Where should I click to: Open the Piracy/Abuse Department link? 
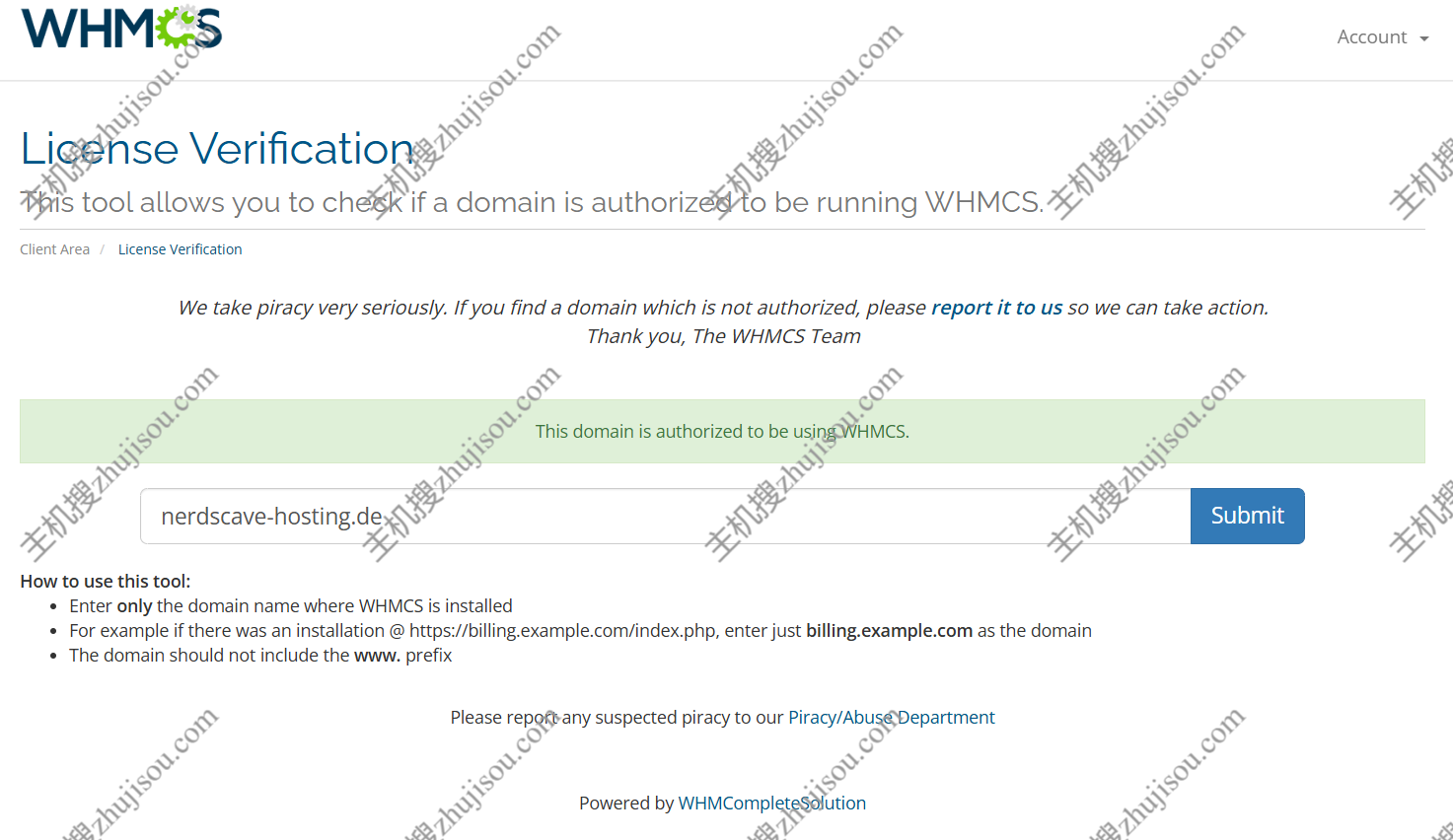pyautogui.click(x=891, y=718)
